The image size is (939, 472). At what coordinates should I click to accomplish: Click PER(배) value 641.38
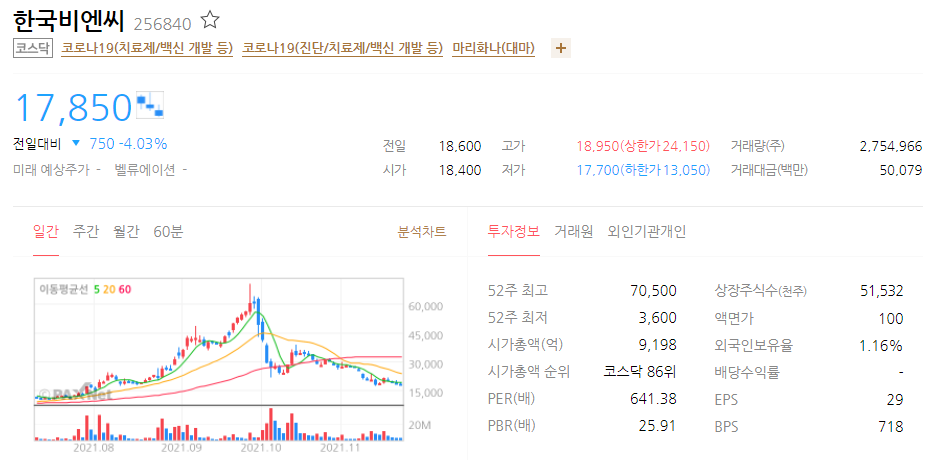653,399
